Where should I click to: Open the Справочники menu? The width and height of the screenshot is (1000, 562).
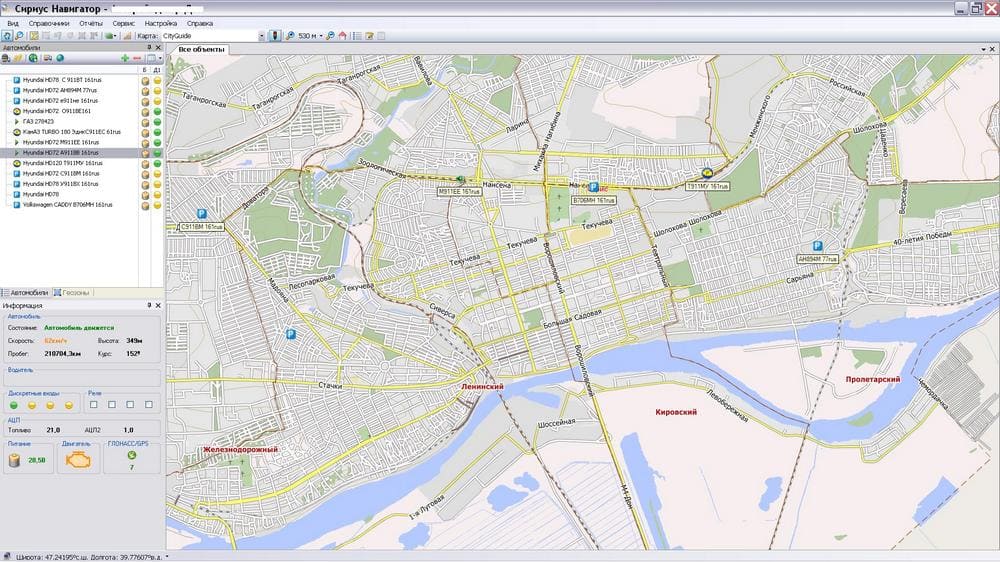tap(49, 22)
